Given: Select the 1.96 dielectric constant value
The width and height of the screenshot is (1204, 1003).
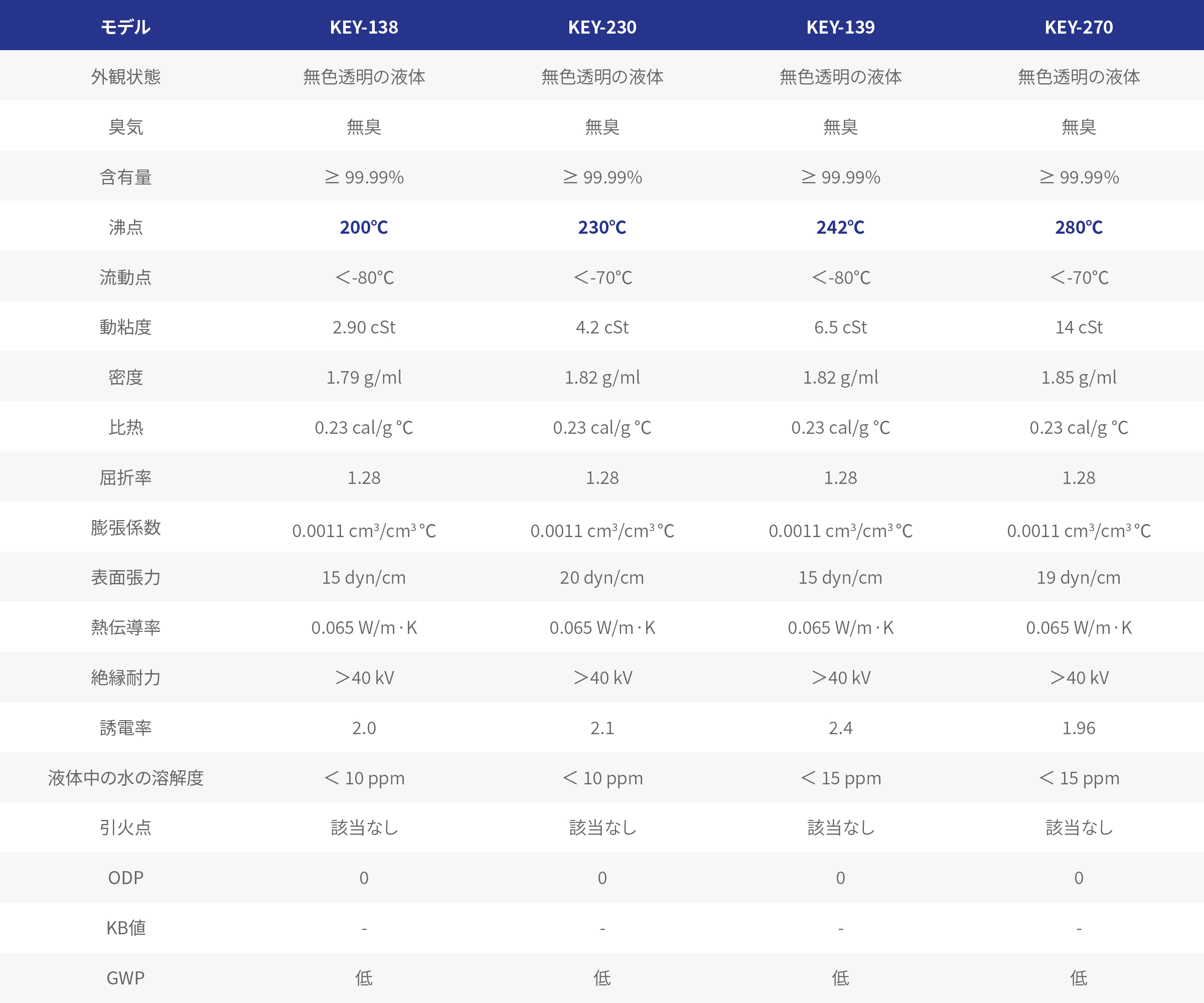Looking at the screenshot, I should point(1079,728).
